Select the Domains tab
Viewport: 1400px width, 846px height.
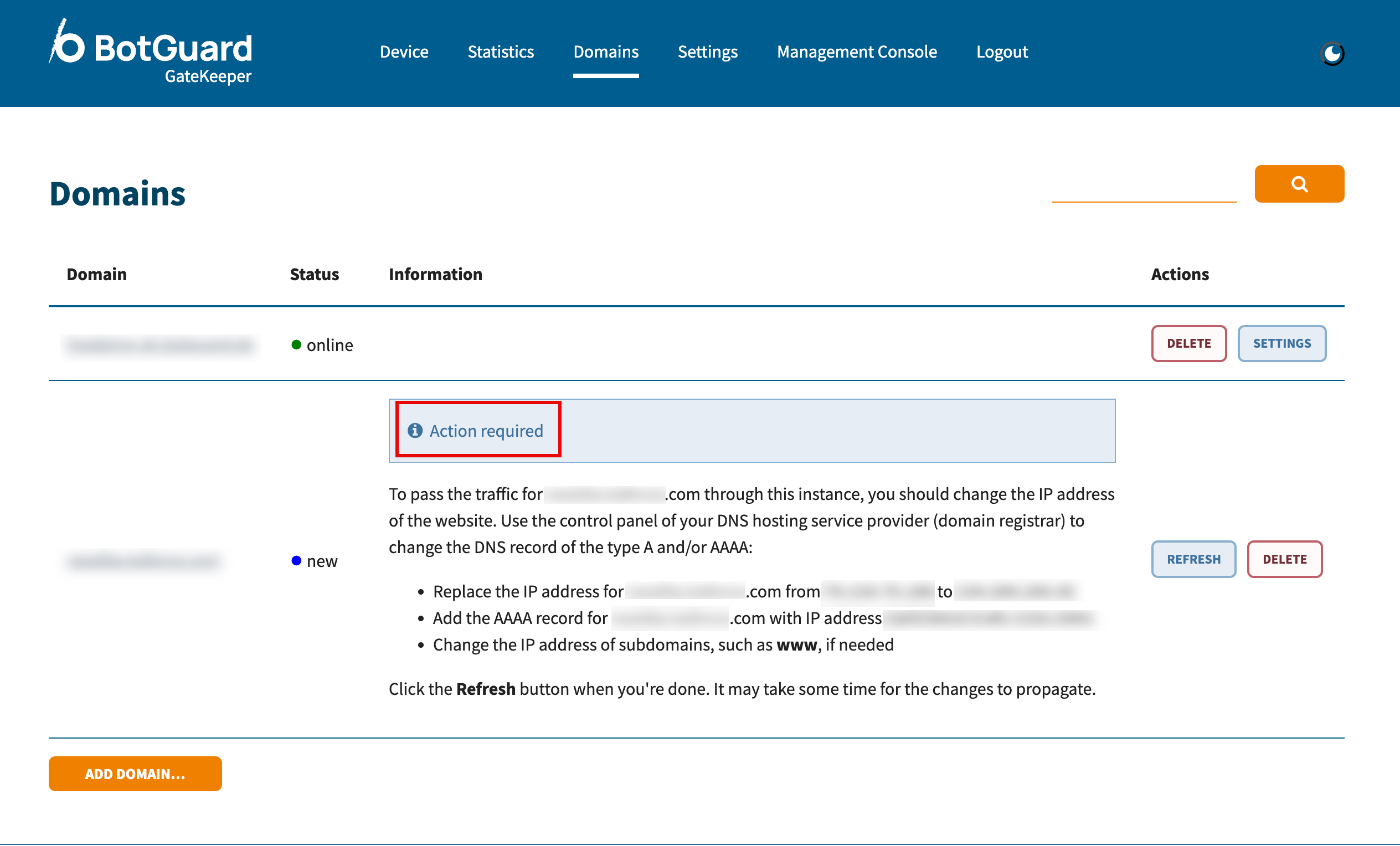[605, 51]
